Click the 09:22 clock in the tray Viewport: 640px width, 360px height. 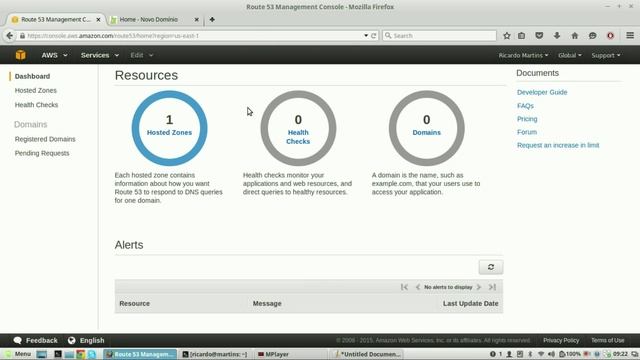(620, 354)
